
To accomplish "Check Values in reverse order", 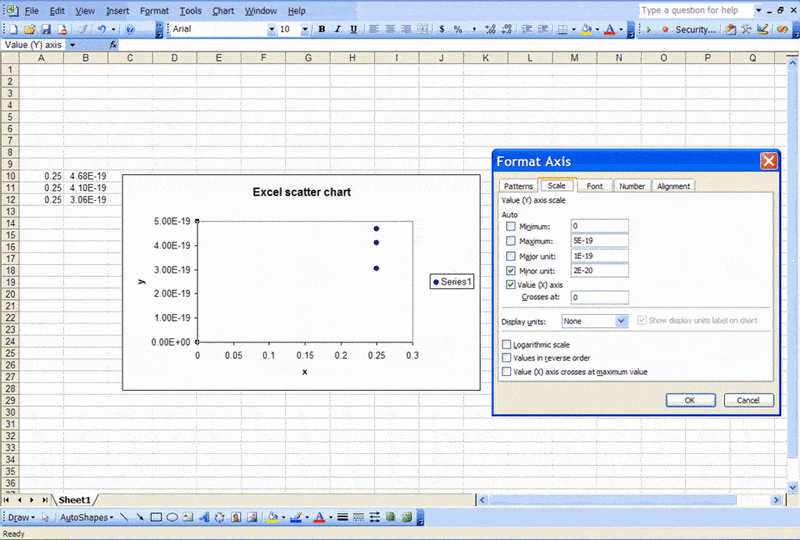I will point(507,357).
